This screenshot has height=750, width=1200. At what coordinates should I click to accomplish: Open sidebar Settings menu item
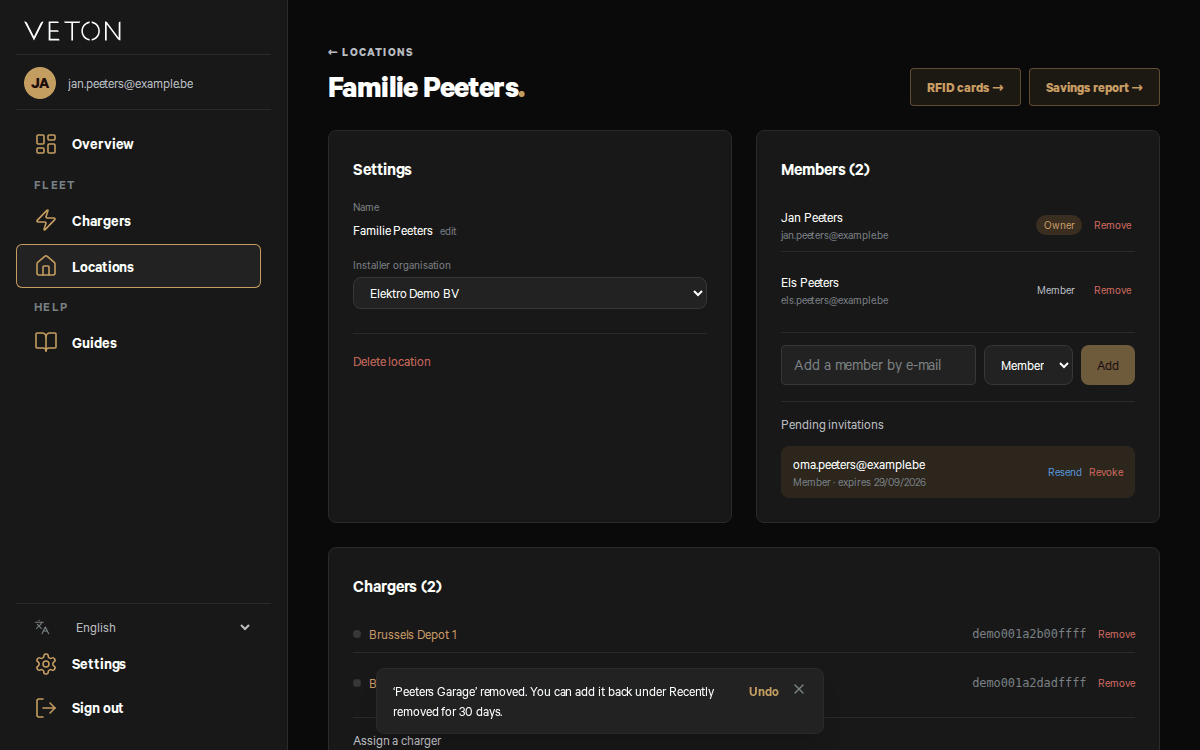point(138,664)
